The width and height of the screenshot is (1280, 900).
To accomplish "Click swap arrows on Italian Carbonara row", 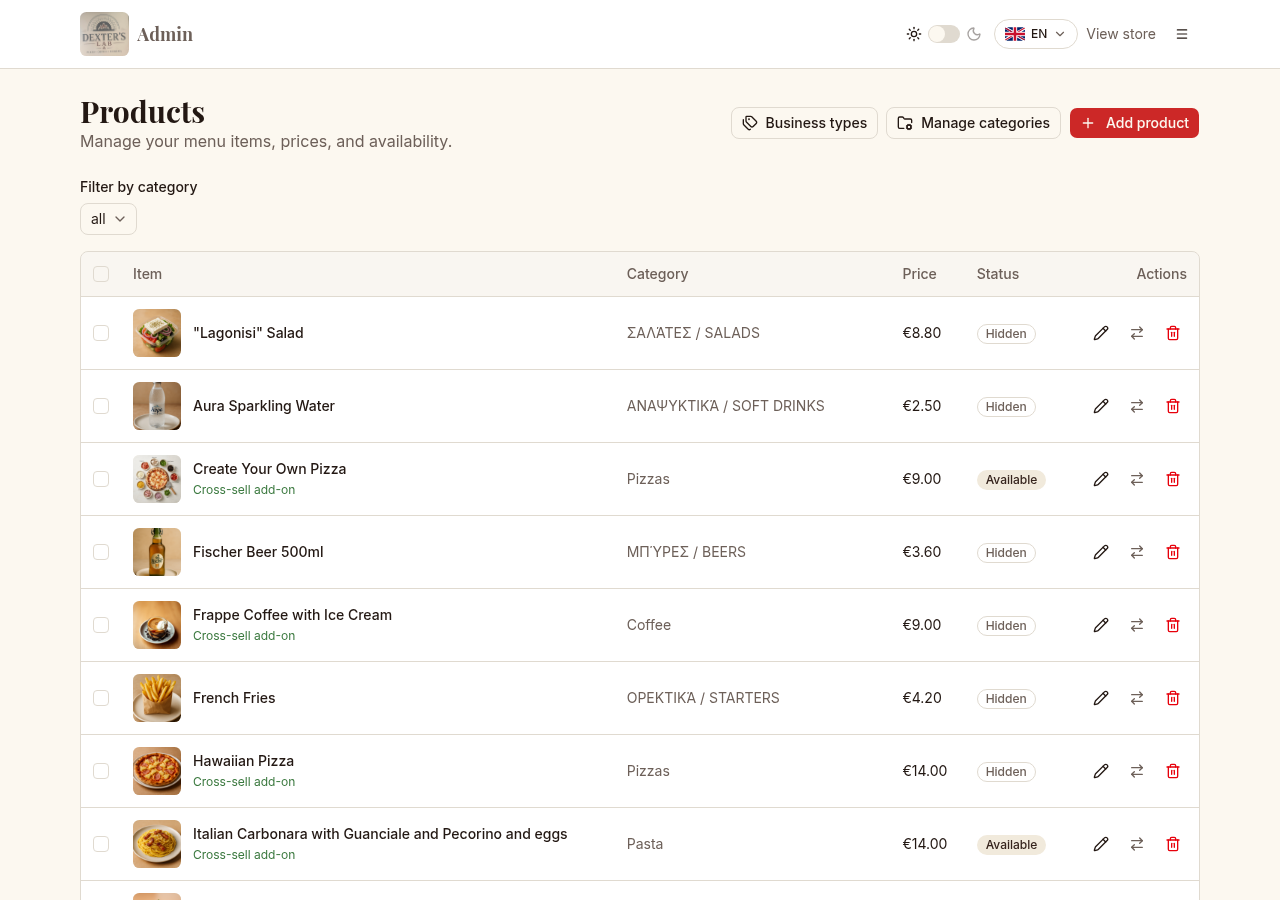I will pos(1137,844).
